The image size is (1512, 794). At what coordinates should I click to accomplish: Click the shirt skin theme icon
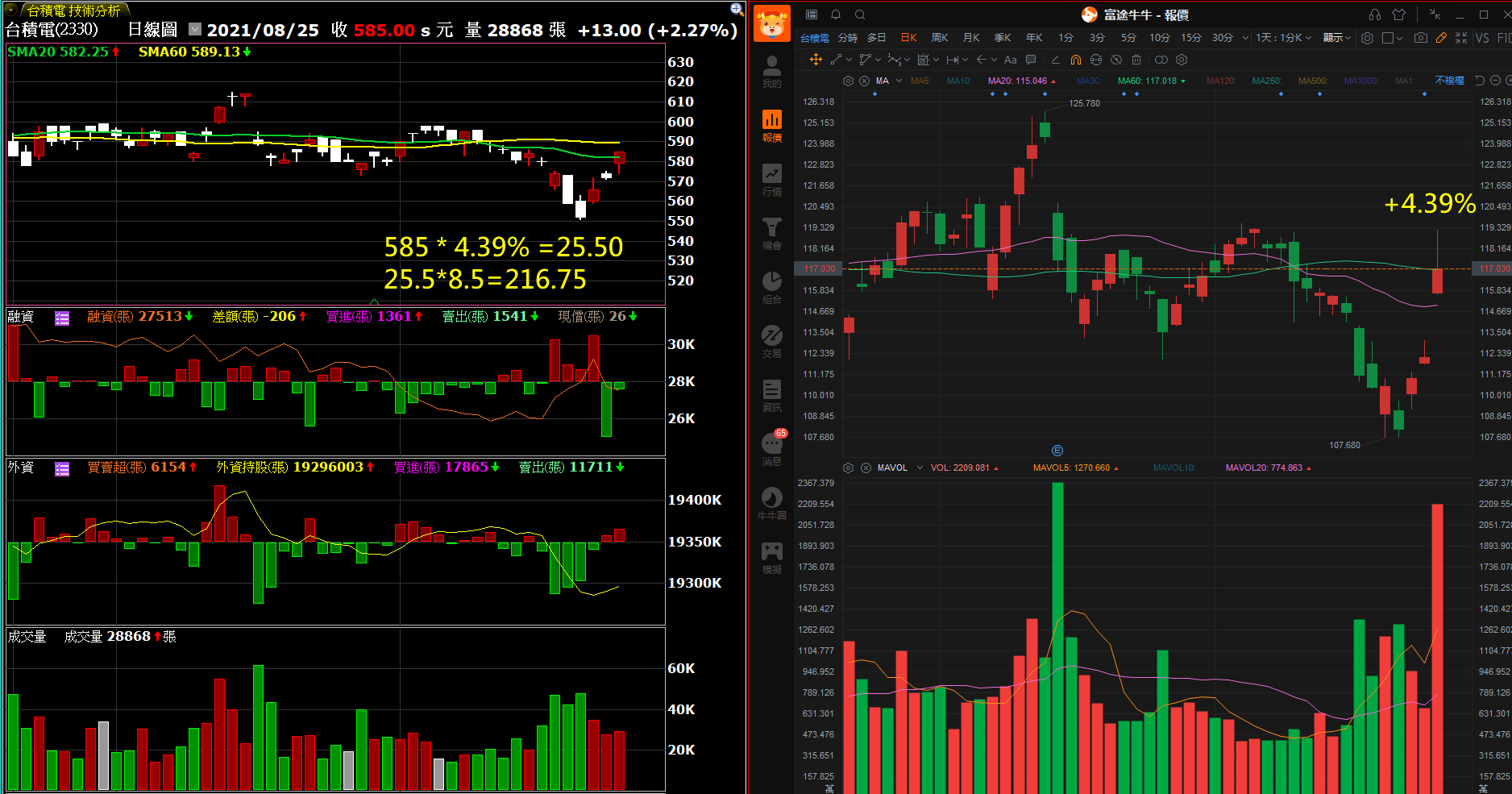tap(1398, 15)
